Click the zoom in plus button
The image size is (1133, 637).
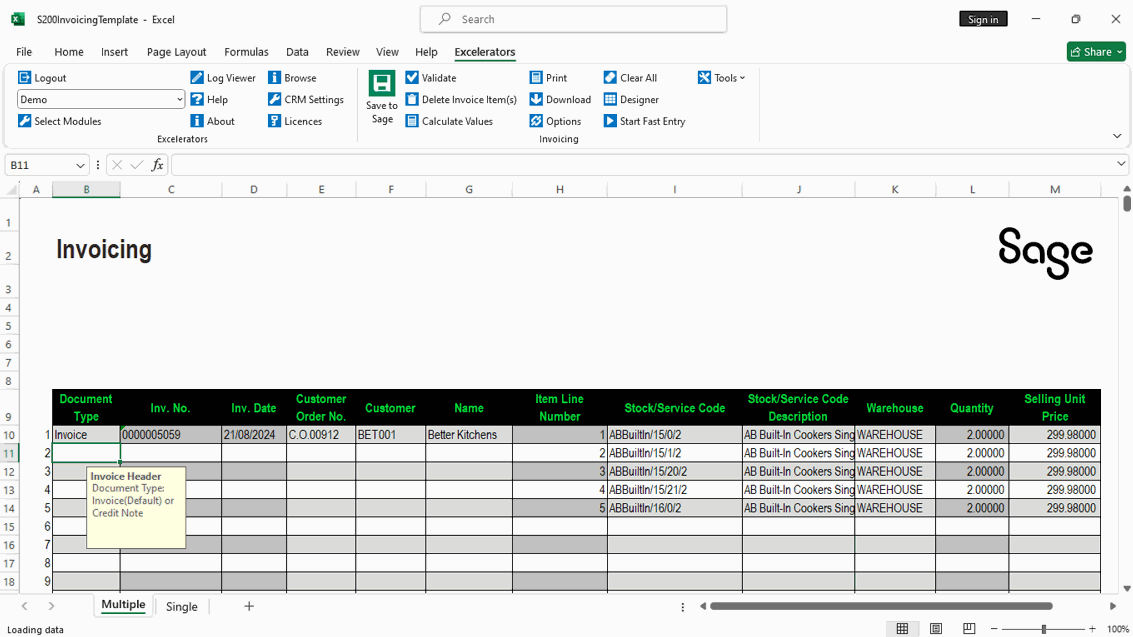(x=1092, y=630)
